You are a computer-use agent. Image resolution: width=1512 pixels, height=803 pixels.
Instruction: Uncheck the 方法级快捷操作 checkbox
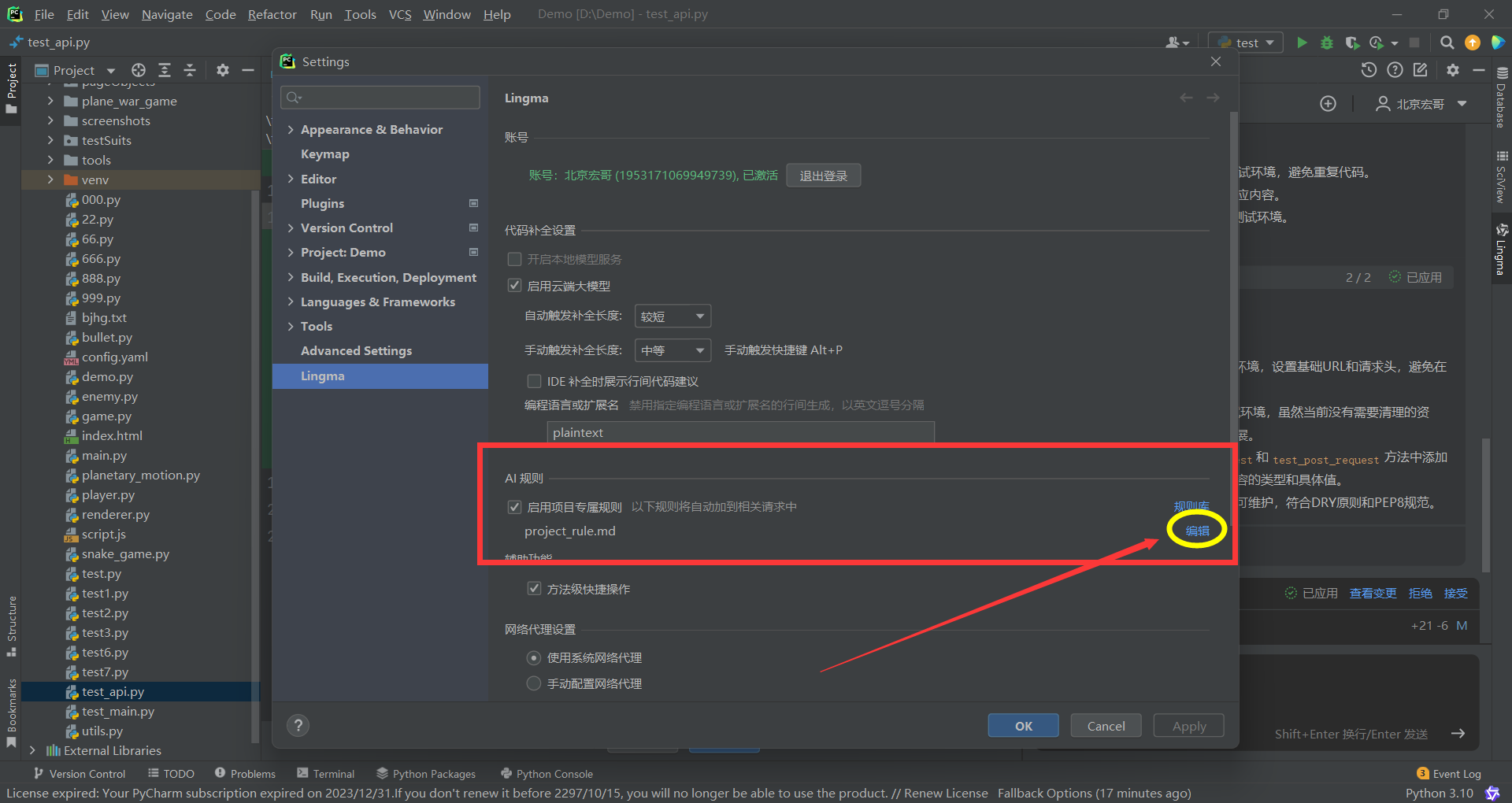click(534, 589)
